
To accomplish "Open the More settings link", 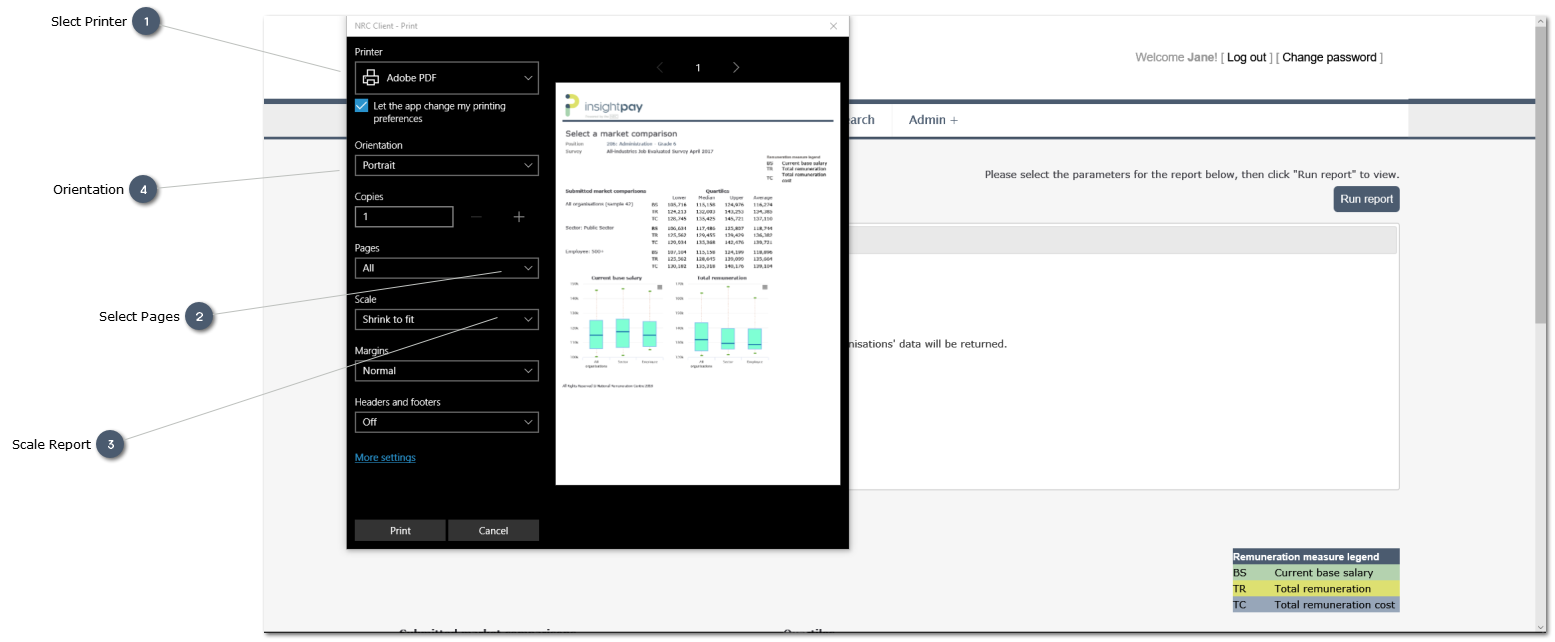I will [x=385, y=458].
